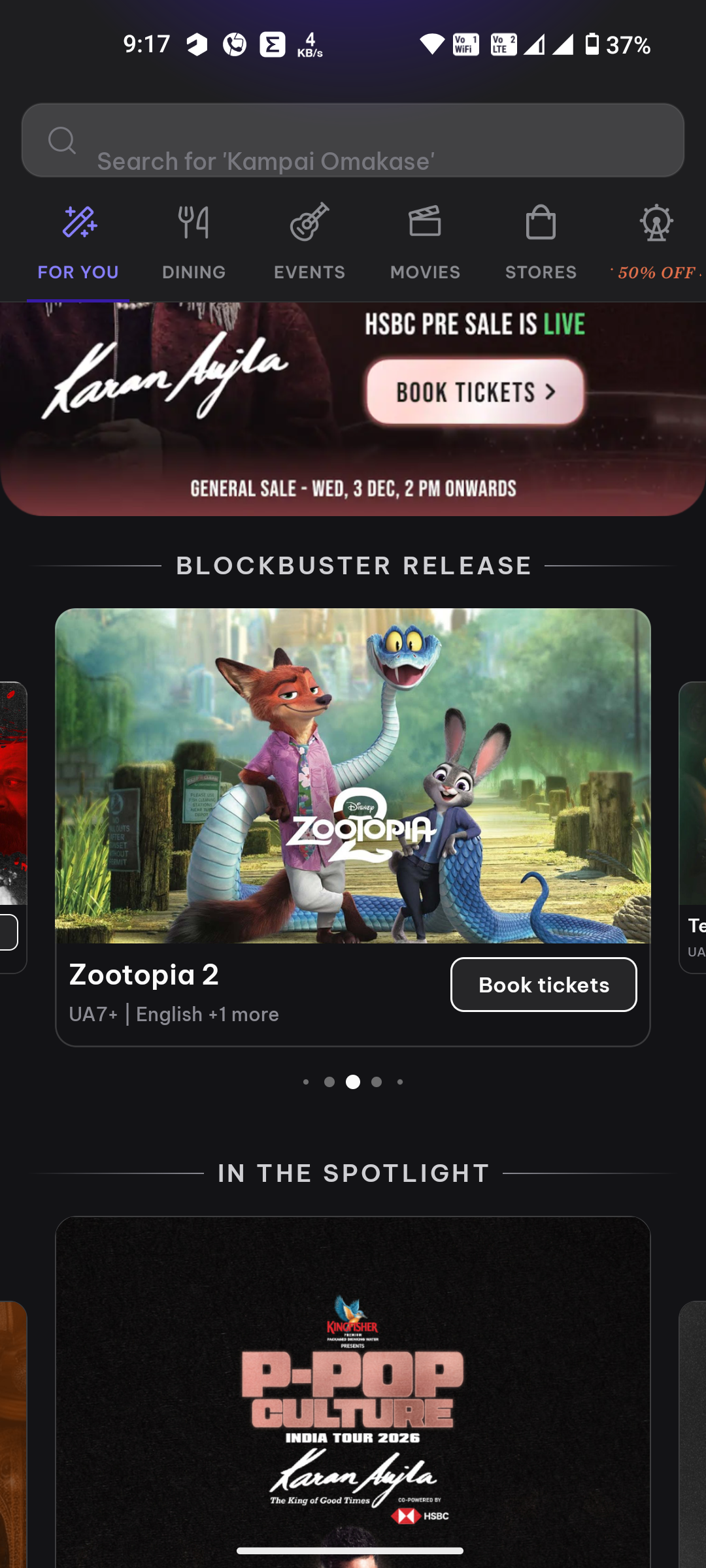Switch to the MOVIES tab label

[425, 272]
